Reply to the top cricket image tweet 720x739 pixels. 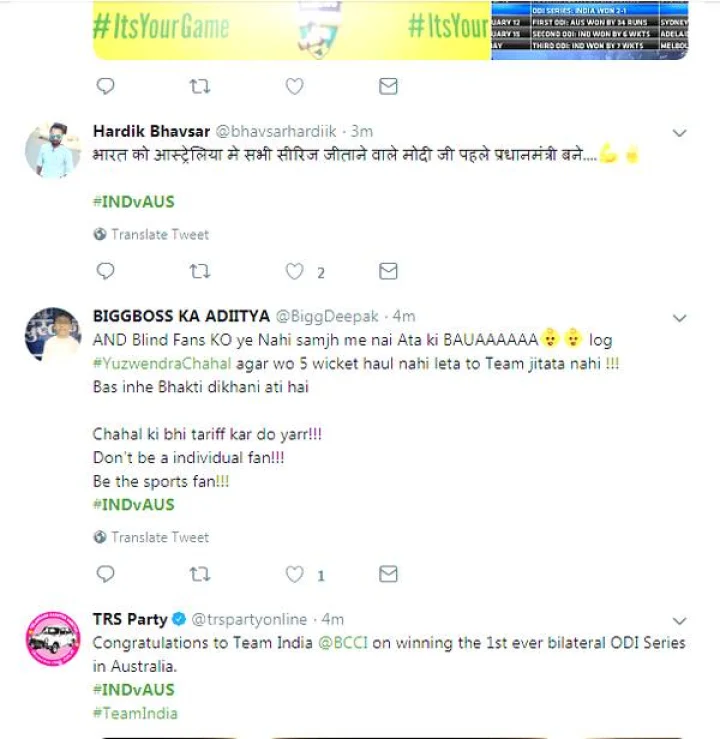[x=105, y=87]
